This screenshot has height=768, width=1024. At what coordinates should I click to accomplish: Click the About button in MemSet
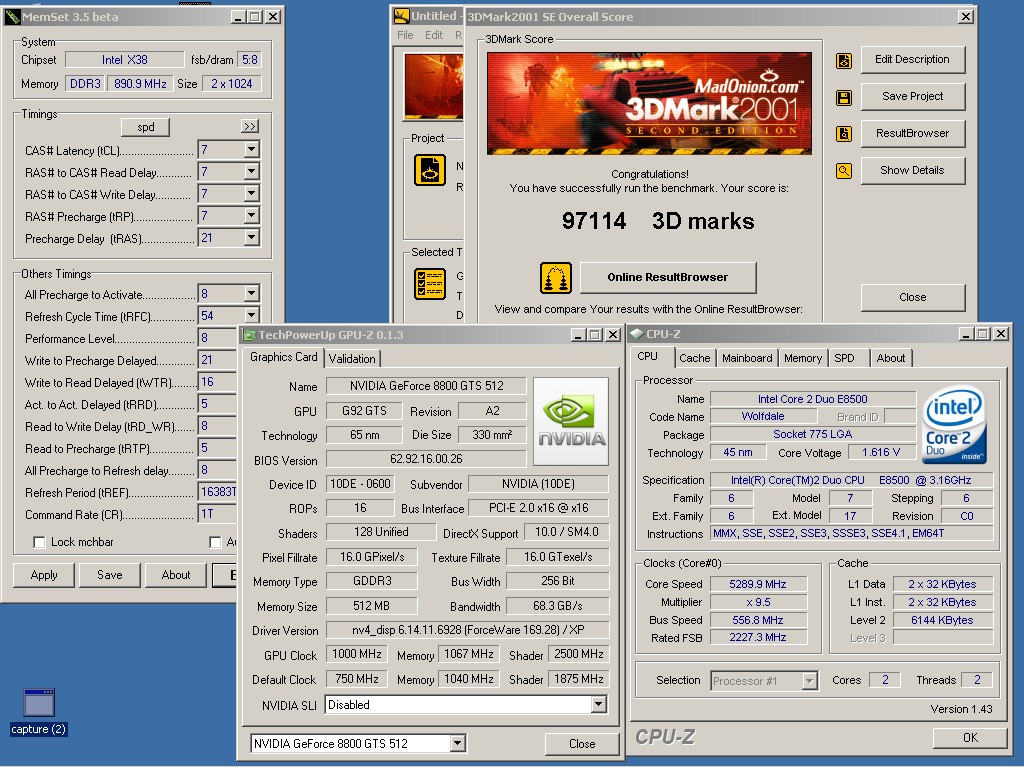pyautogui.click(x=176, y=575)
